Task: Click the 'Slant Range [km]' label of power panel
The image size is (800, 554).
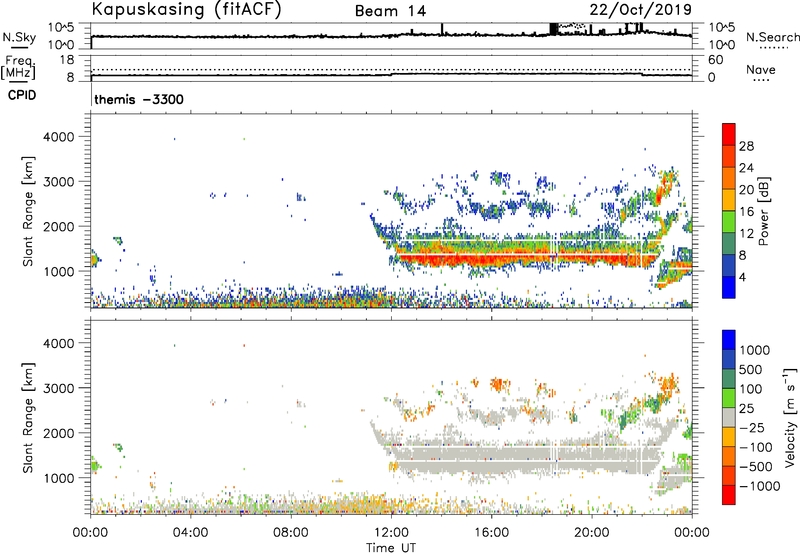Action: click(x=28, y=211)
